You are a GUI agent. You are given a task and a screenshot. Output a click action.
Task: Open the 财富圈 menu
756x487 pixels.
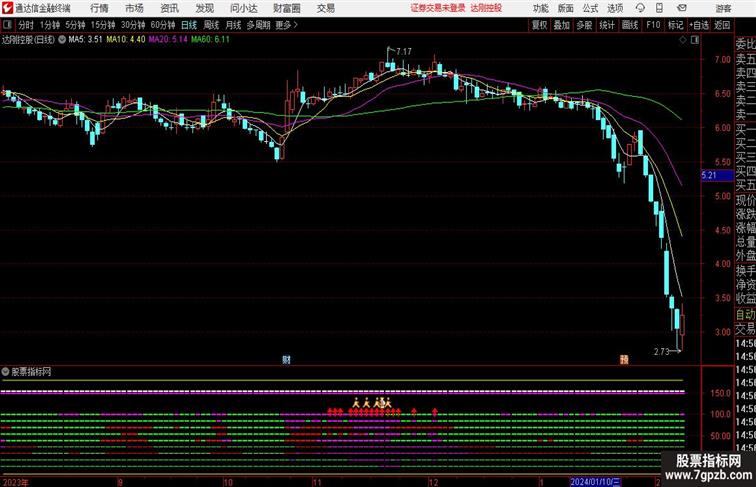click(x=286, y=8)
